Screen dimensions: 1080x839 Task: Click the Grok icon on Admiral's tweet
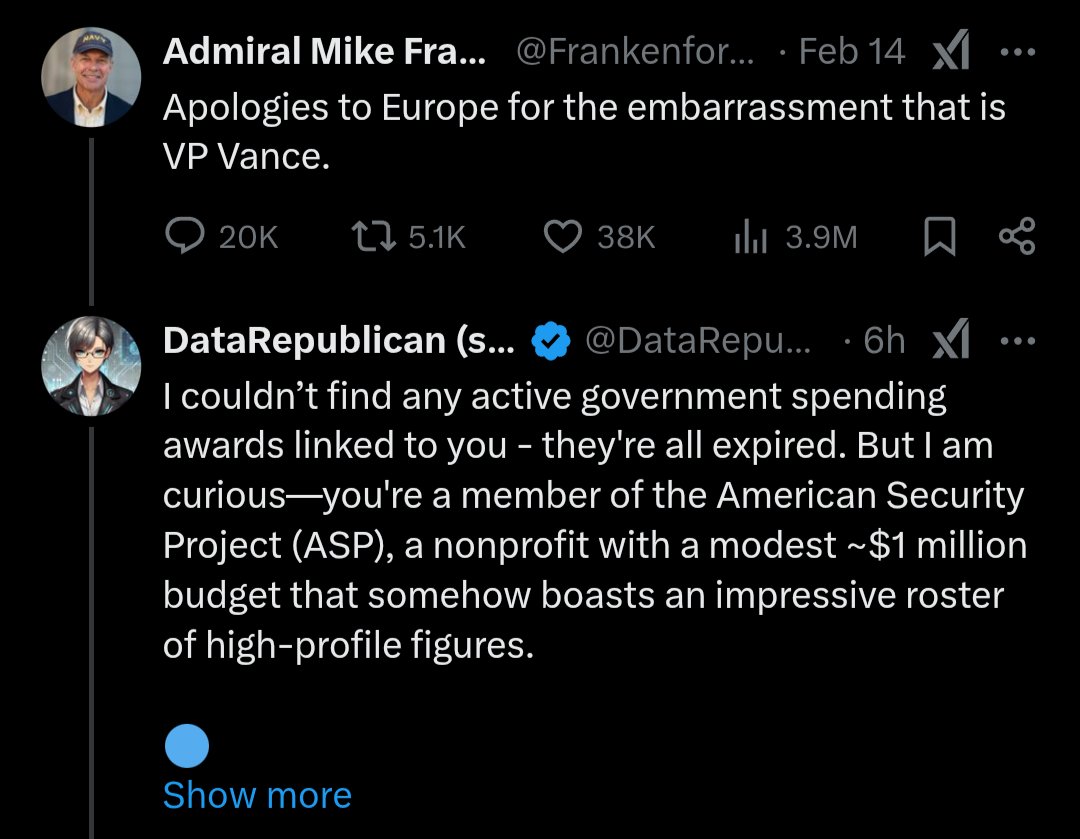[951, 51]
